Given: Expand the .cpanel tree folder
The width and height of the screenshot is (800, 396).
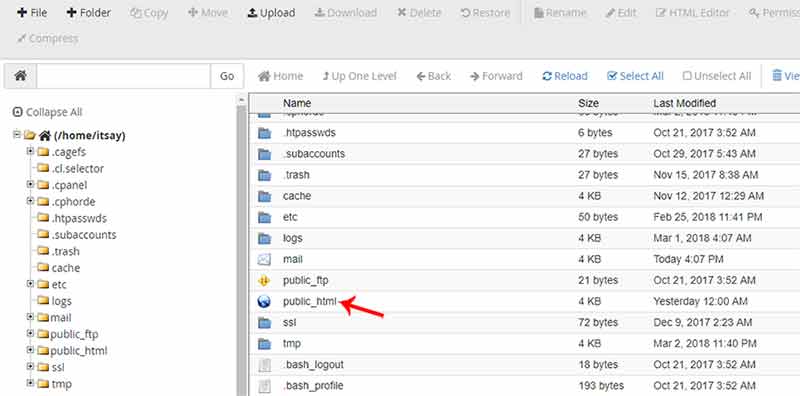Looking at the screenshot, I should (30, 184).
